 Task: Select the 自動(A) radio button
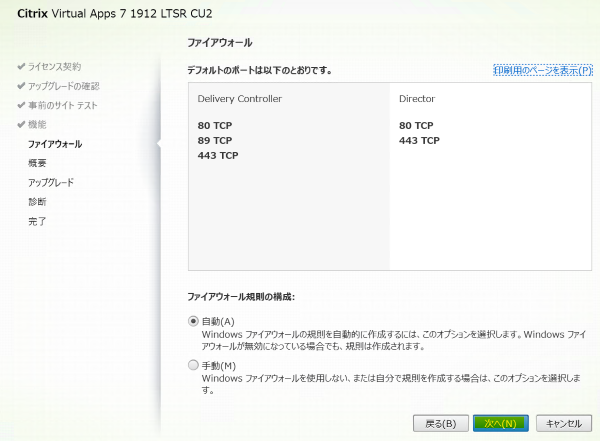(193, 321)
